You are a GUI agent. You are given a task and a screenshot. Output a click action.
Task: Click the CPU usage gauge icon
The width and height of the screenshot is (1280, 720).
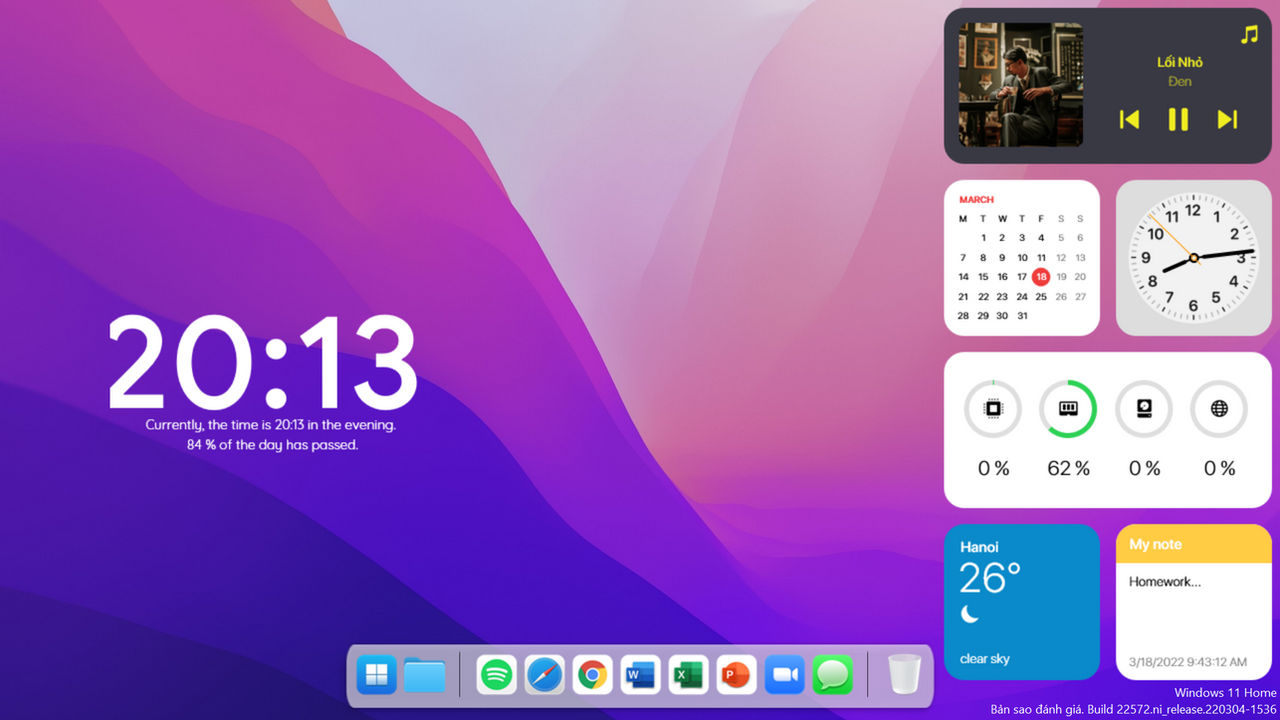coord(993,408)
